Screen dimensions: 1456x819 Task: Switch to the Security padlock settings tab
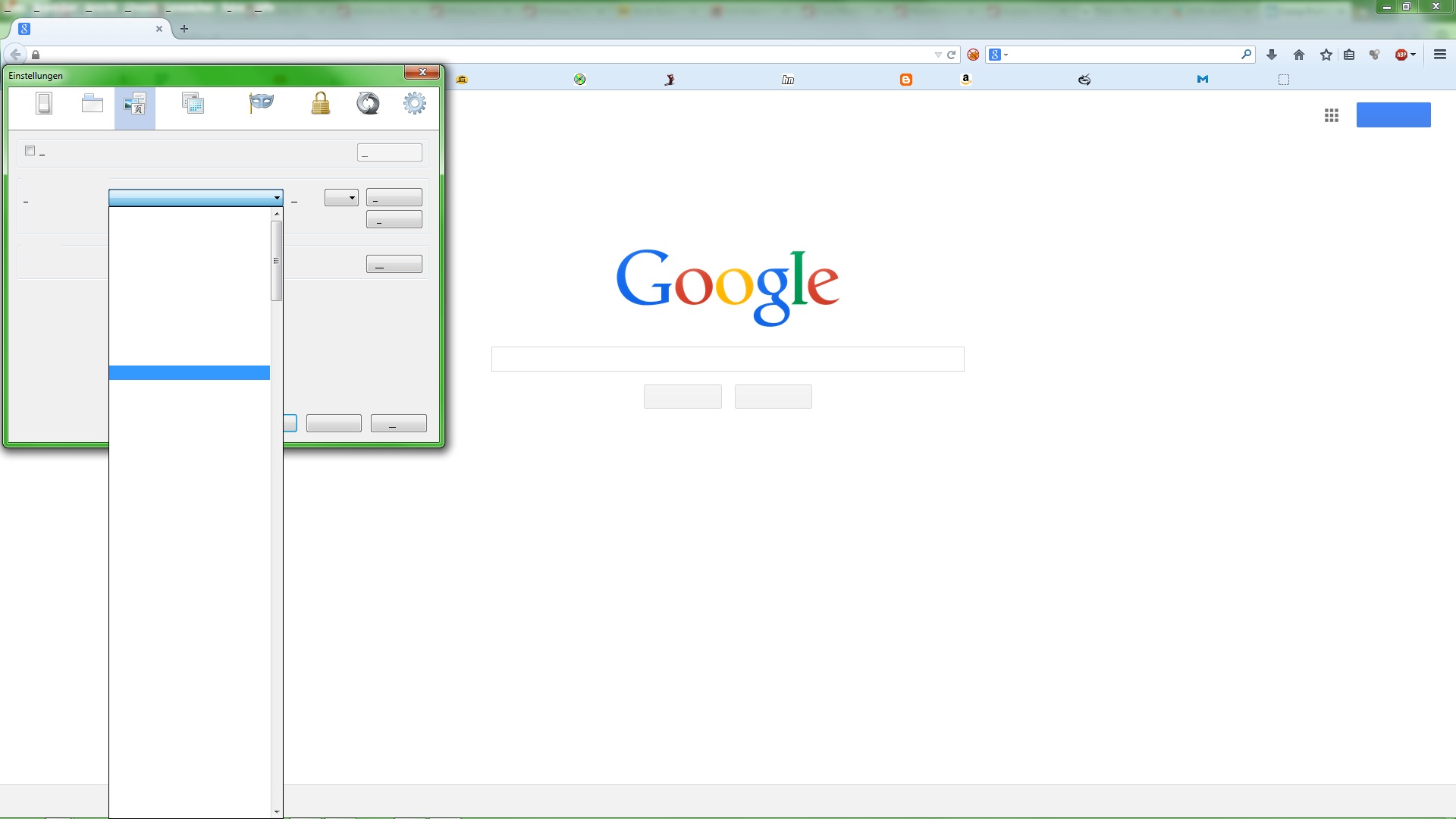[x=321, y=103]
